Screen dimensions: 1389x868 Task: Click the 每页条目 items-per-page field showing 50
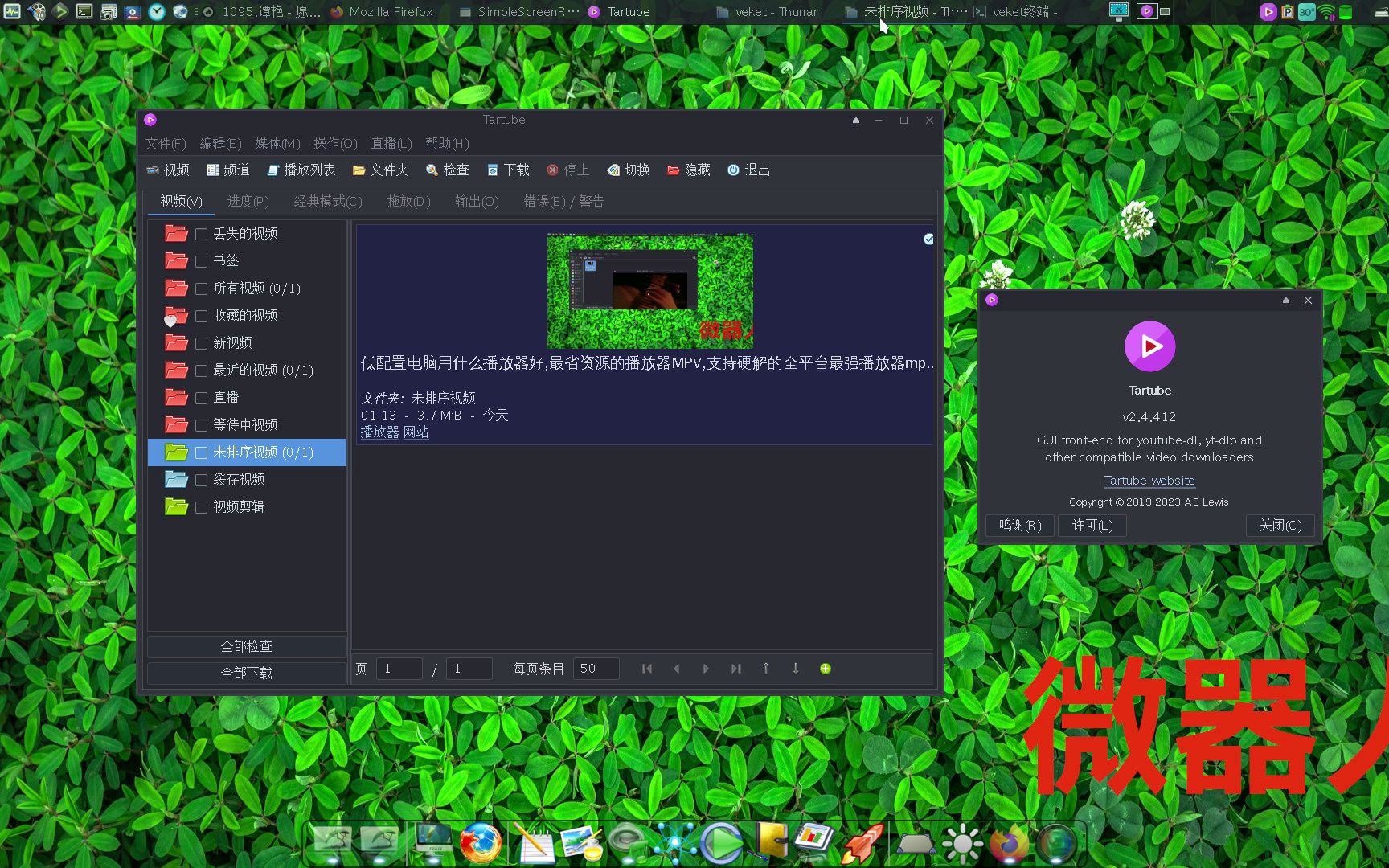596,669
